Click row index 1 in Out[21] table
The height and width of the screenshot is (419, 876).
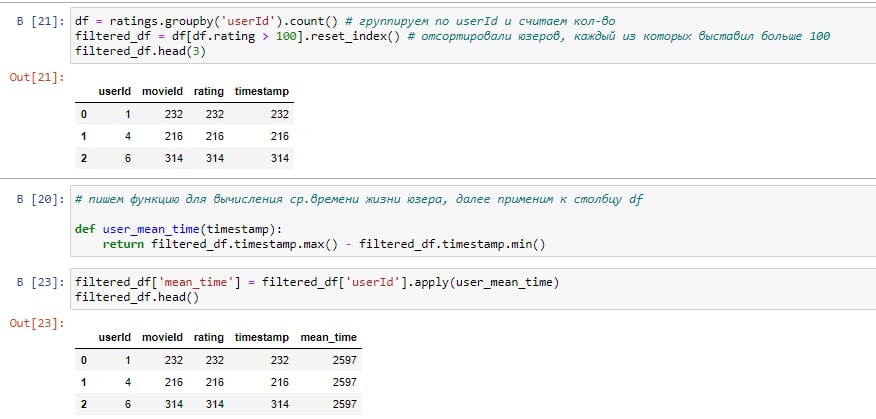coord(84,136)
